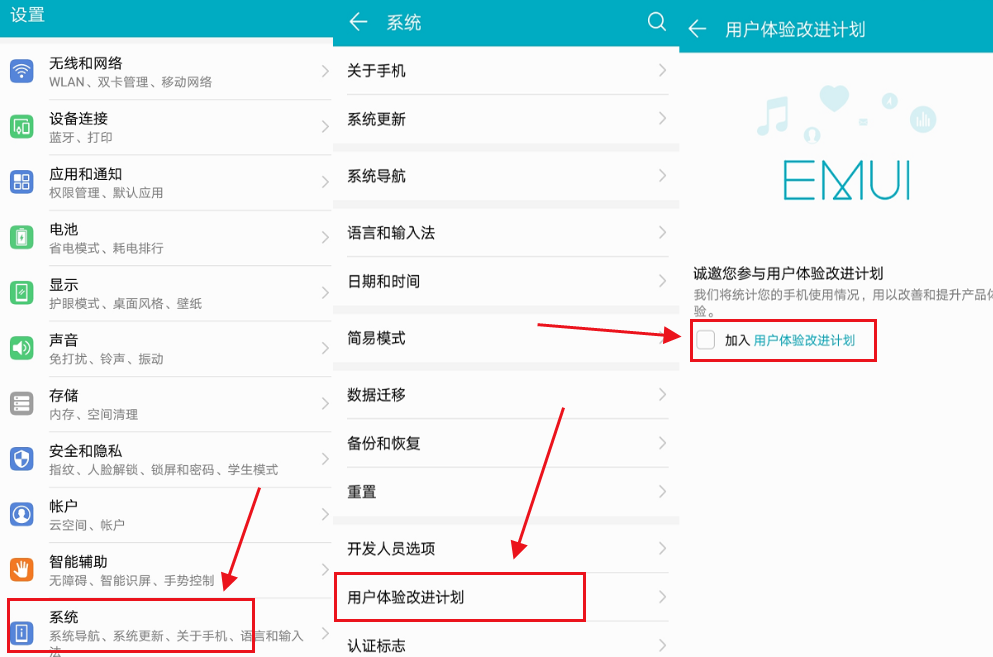Screen dimensions: 993x657
Task: Open 安全和隐私 settings
Action: point(167,459)
